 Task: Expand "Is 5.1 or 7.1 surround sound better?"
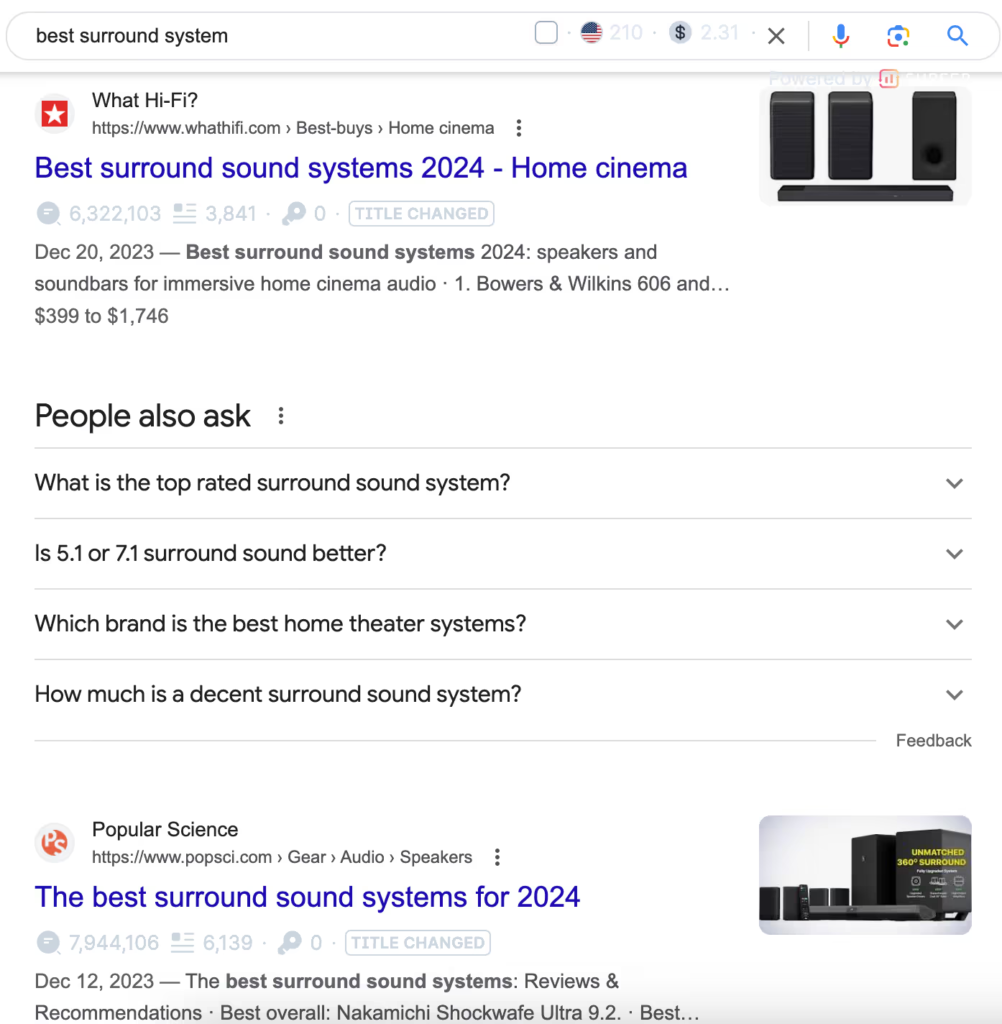503,554
